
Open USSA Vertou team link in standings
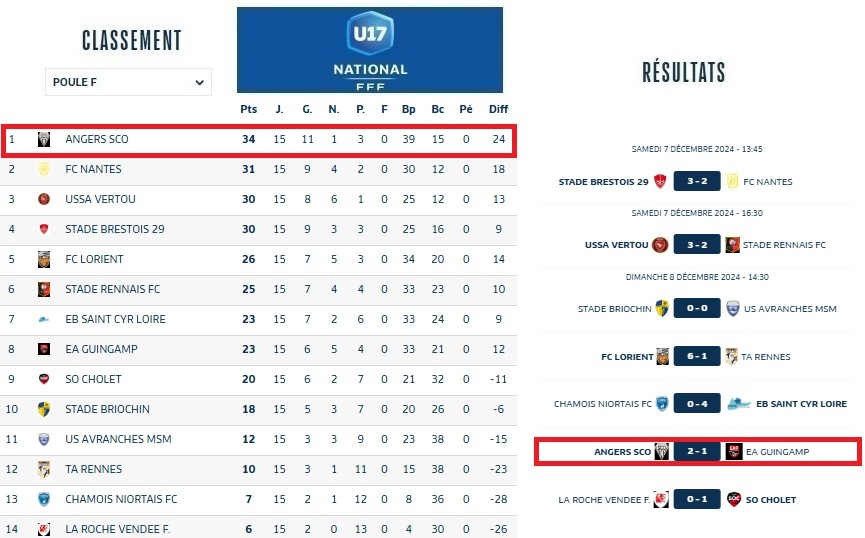click(x=100, y=200)
